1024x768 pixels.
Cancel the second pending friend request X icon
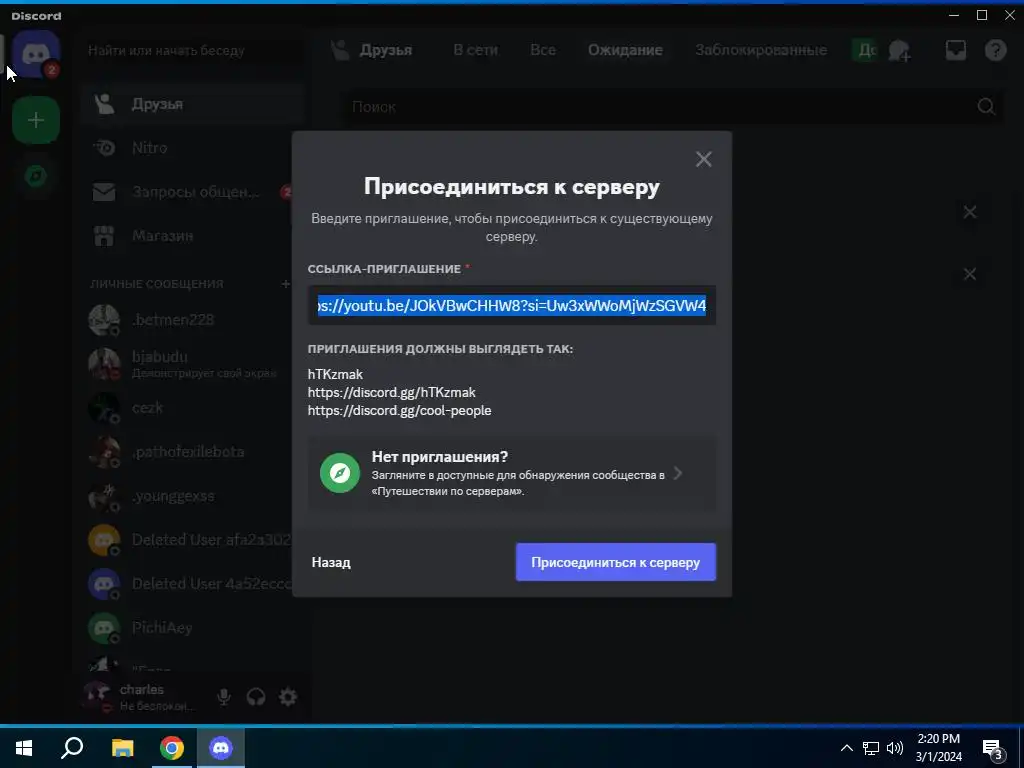click(x=970, y=274)
